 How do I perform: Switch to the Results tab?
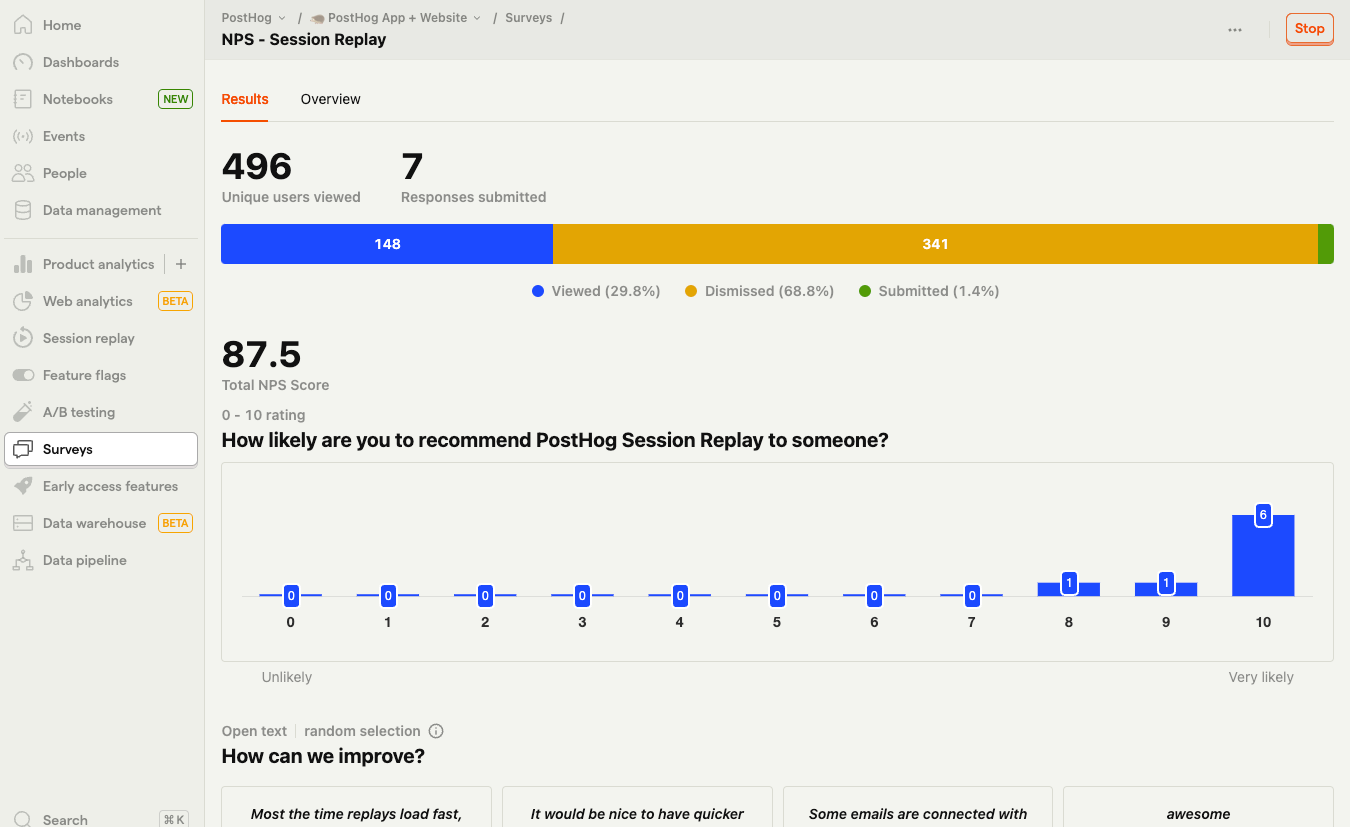[x=245, y=99]
